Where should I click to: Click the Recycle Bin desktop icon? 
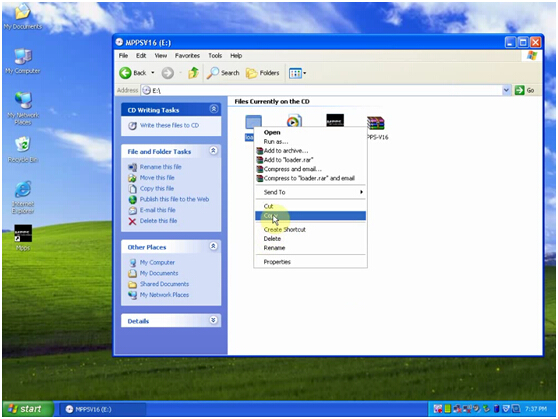23,150
